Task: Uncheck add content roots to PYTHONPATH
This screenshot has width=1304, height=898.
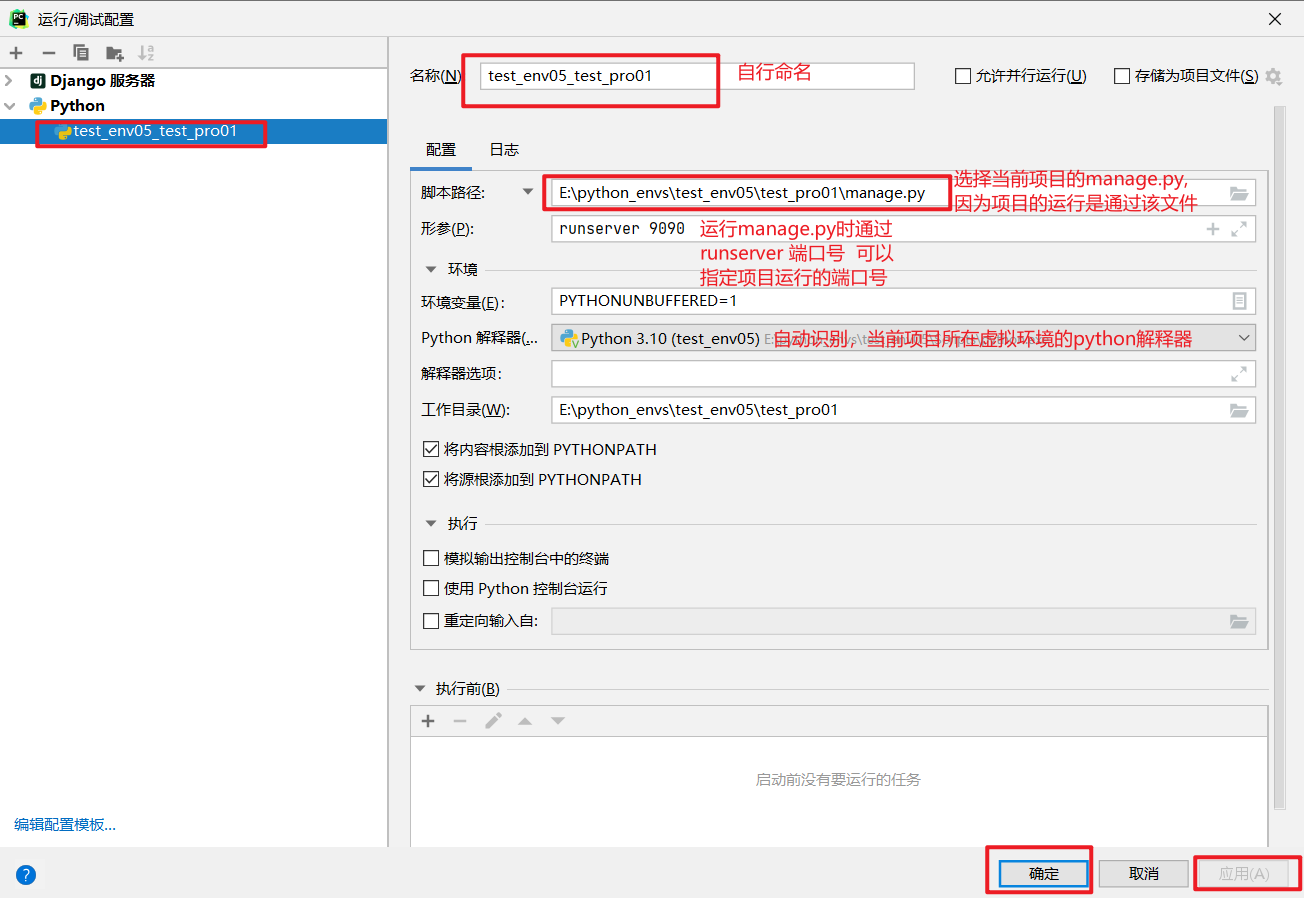Action: [x=431, y=450]
